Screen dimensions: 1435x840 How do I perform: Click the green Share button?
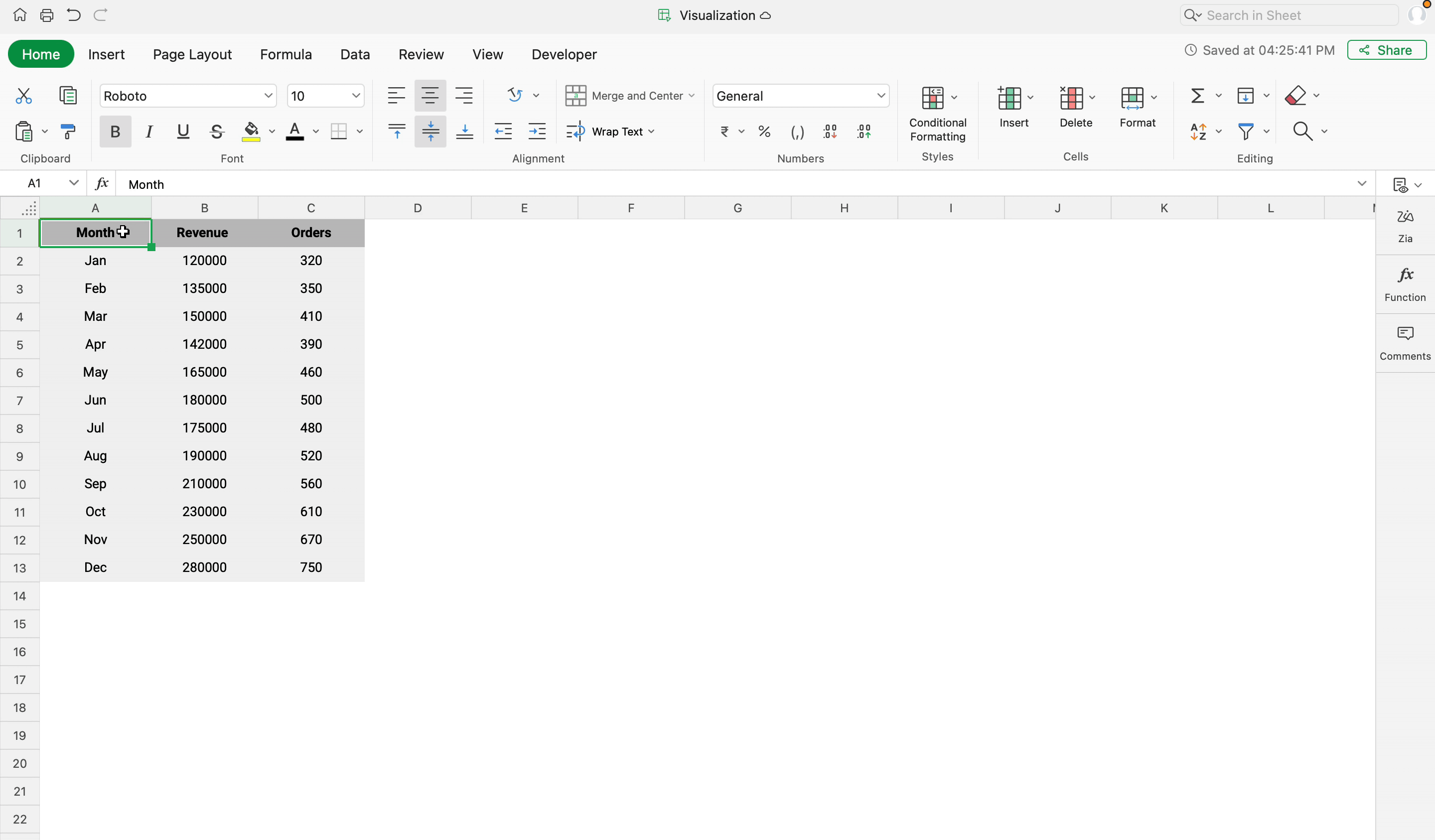(1386, 50)
